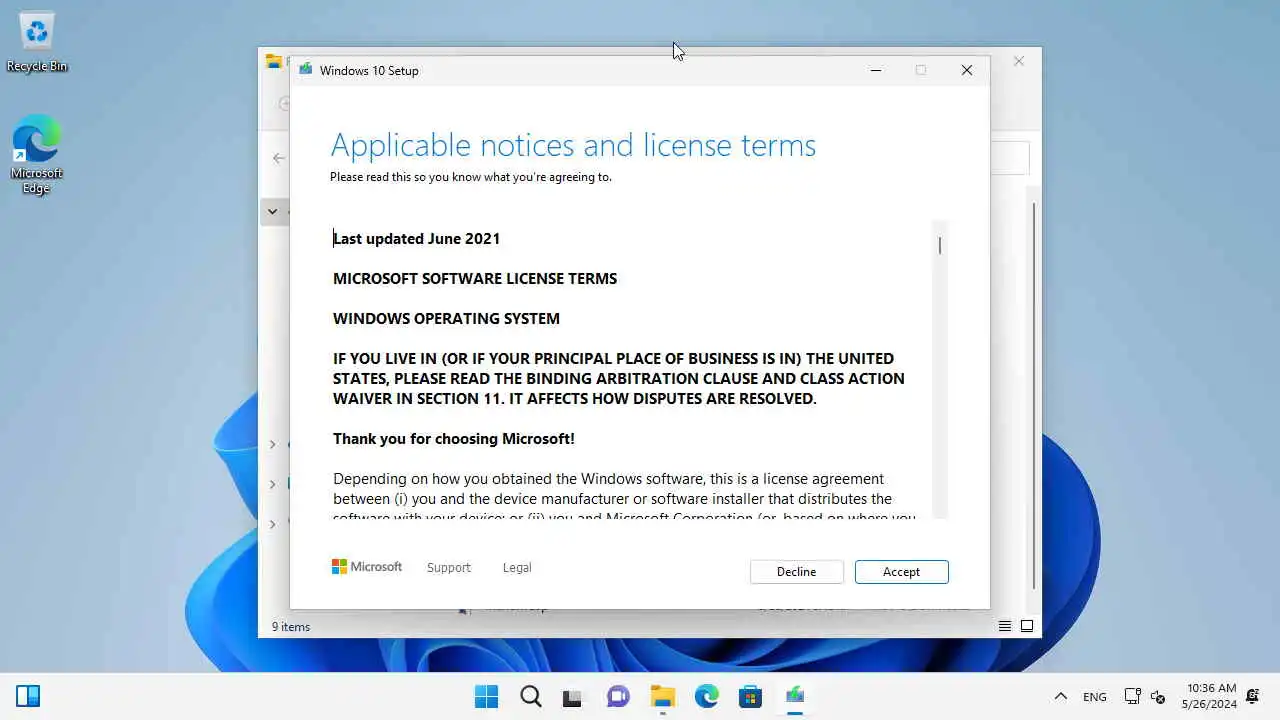
Task: Accept the license terms
Action: click(901, 572)
